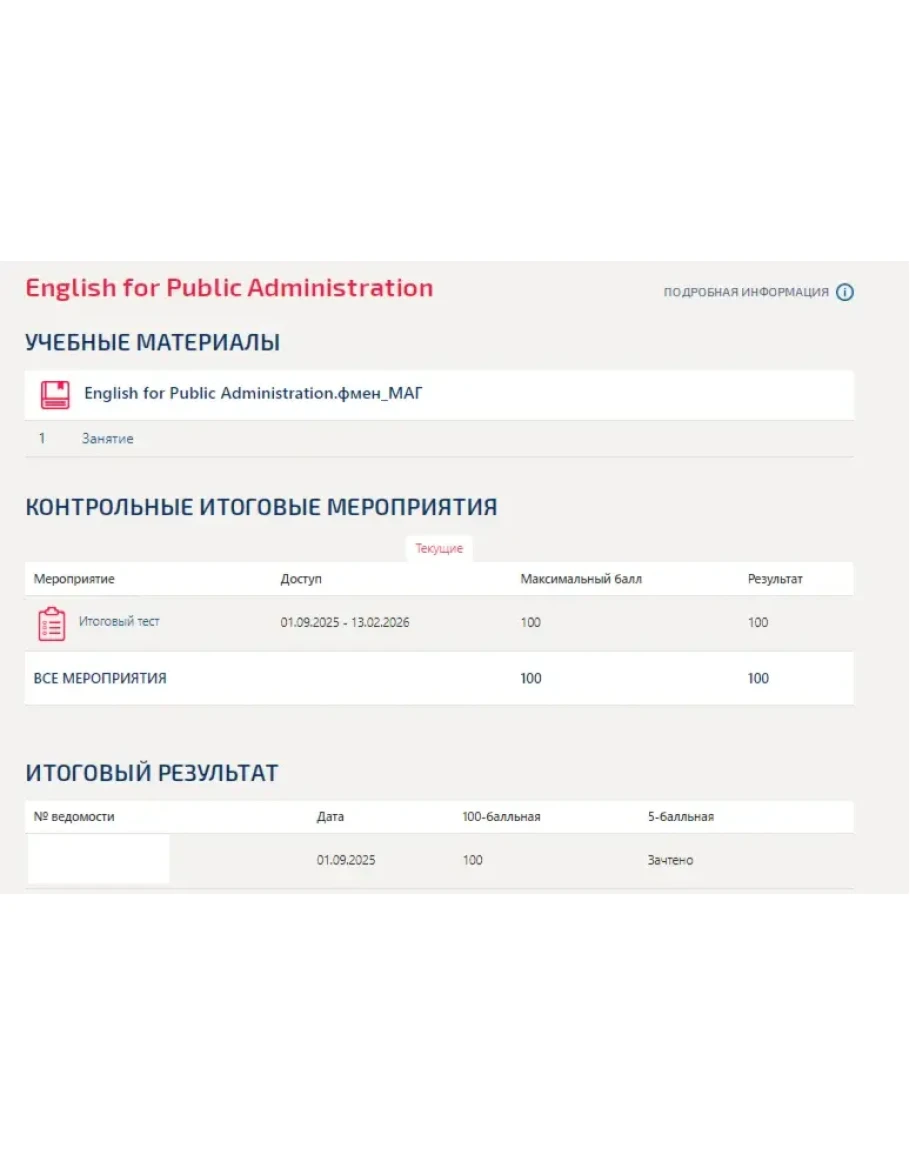Click the Мероприятие column header
Image resolution: width=910 pixels, height=1155 pixels.
click(74, 579)
